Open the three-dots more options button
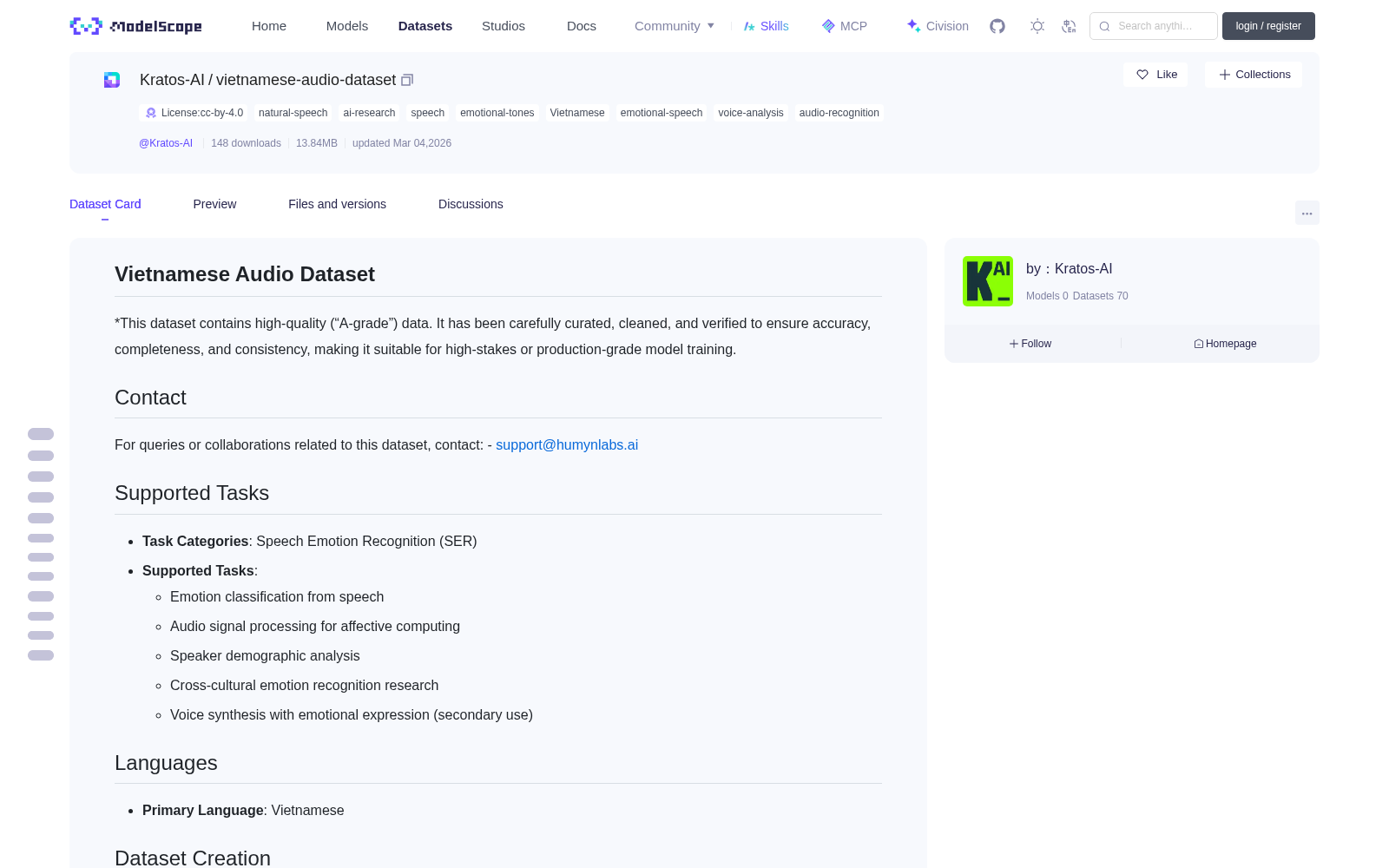 [1307, 213]
